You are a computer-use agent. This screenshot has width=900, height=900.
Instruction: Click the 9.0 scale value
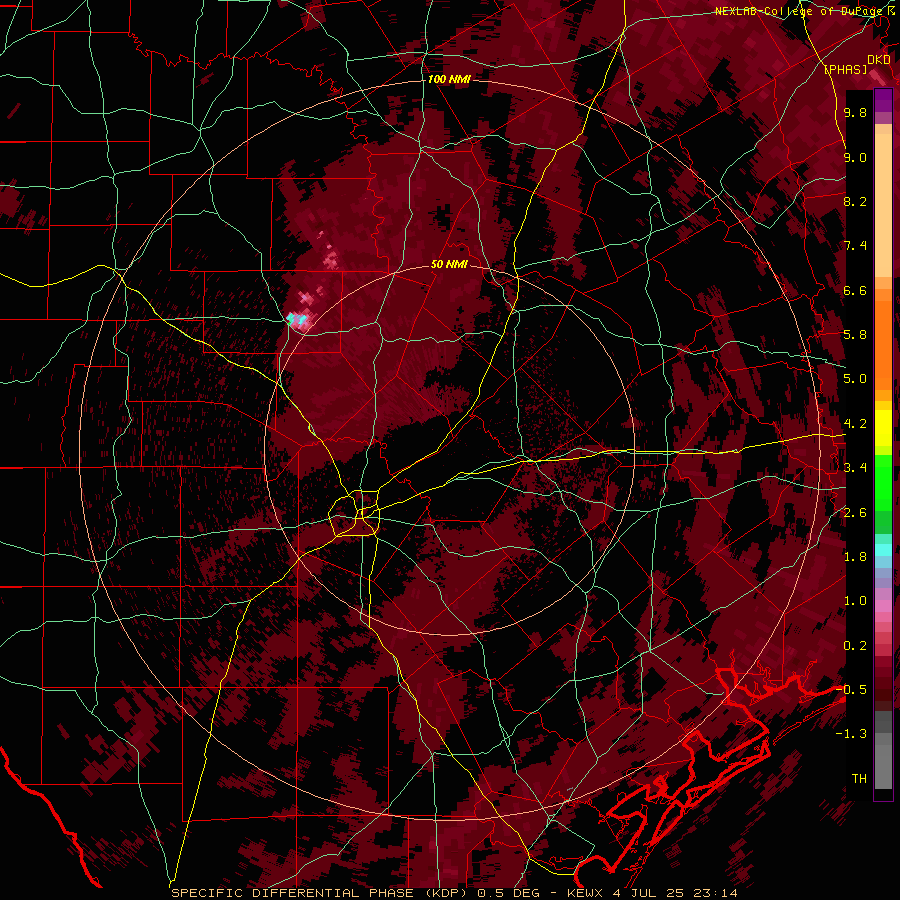(x=855, y=158)
